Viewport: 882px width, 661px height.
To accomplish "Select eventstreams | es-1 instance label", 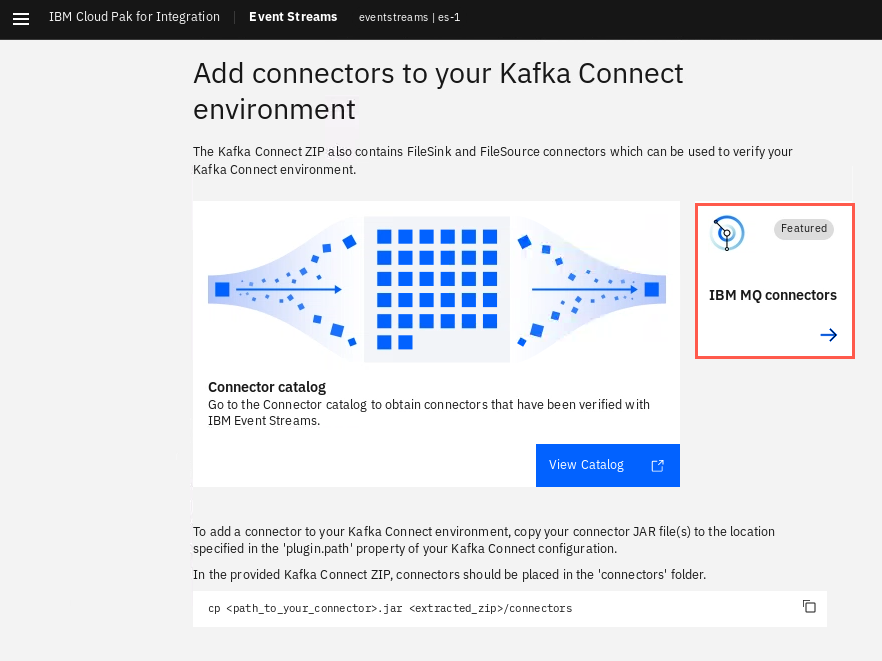I will (410, 17).
